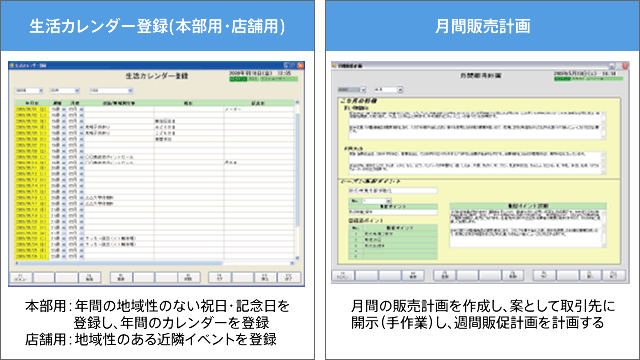Click the first text area under 今月の目標
640x360 pixels.
click(x=477, y=125)
